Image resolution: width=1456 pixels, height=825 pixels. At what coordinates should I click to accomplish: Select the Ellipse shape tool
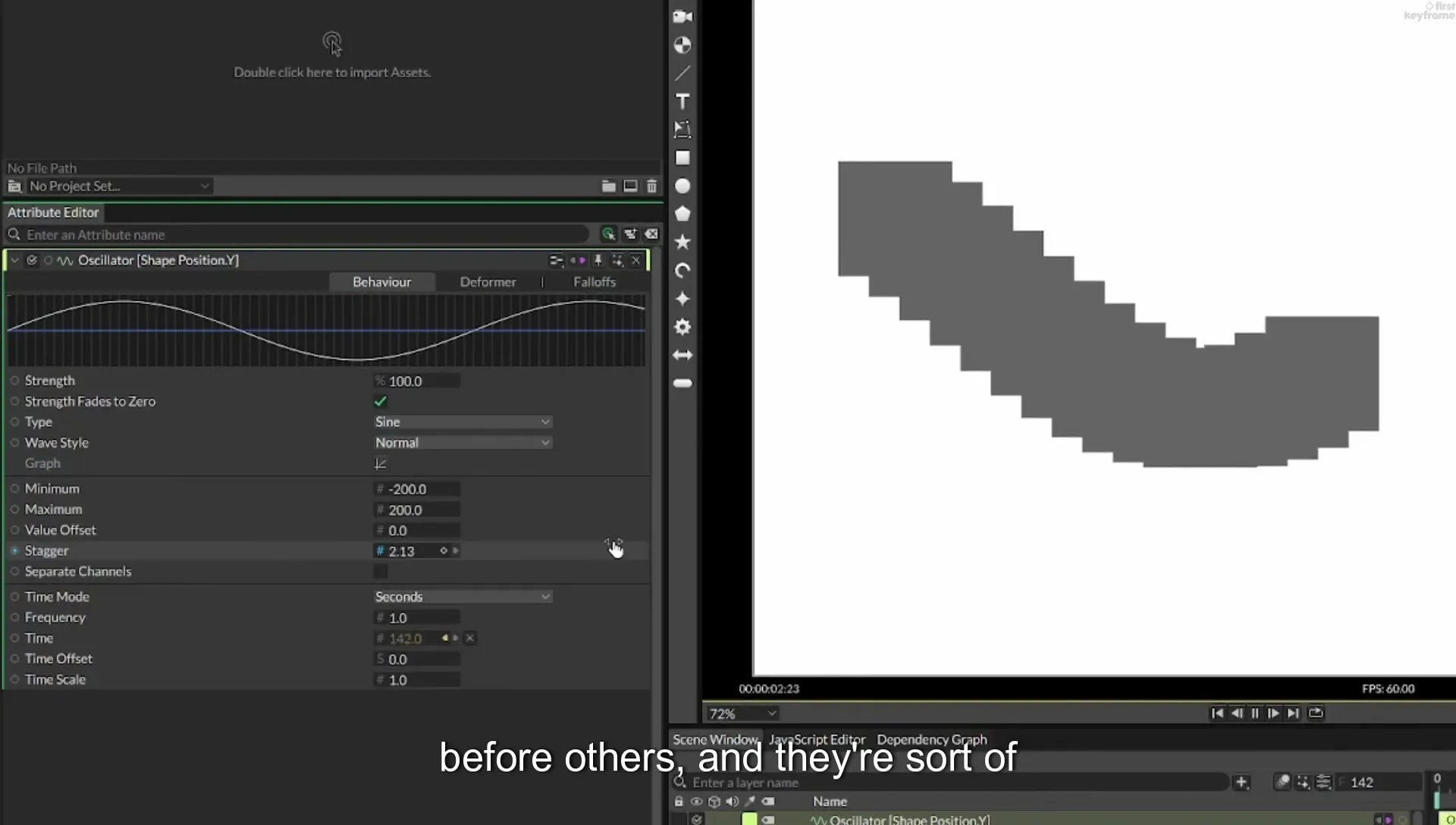coord(682,186)
